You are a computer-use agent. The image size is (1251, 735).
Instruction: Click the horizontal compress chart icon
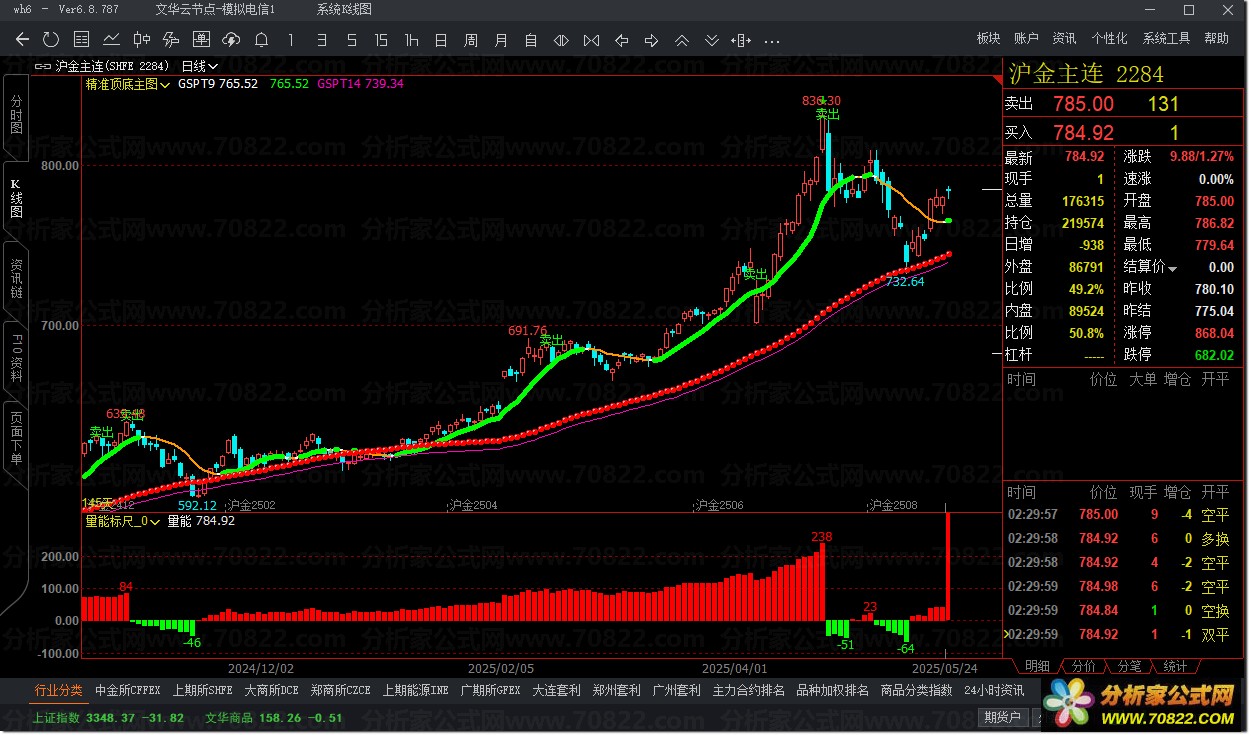(591, 40)
